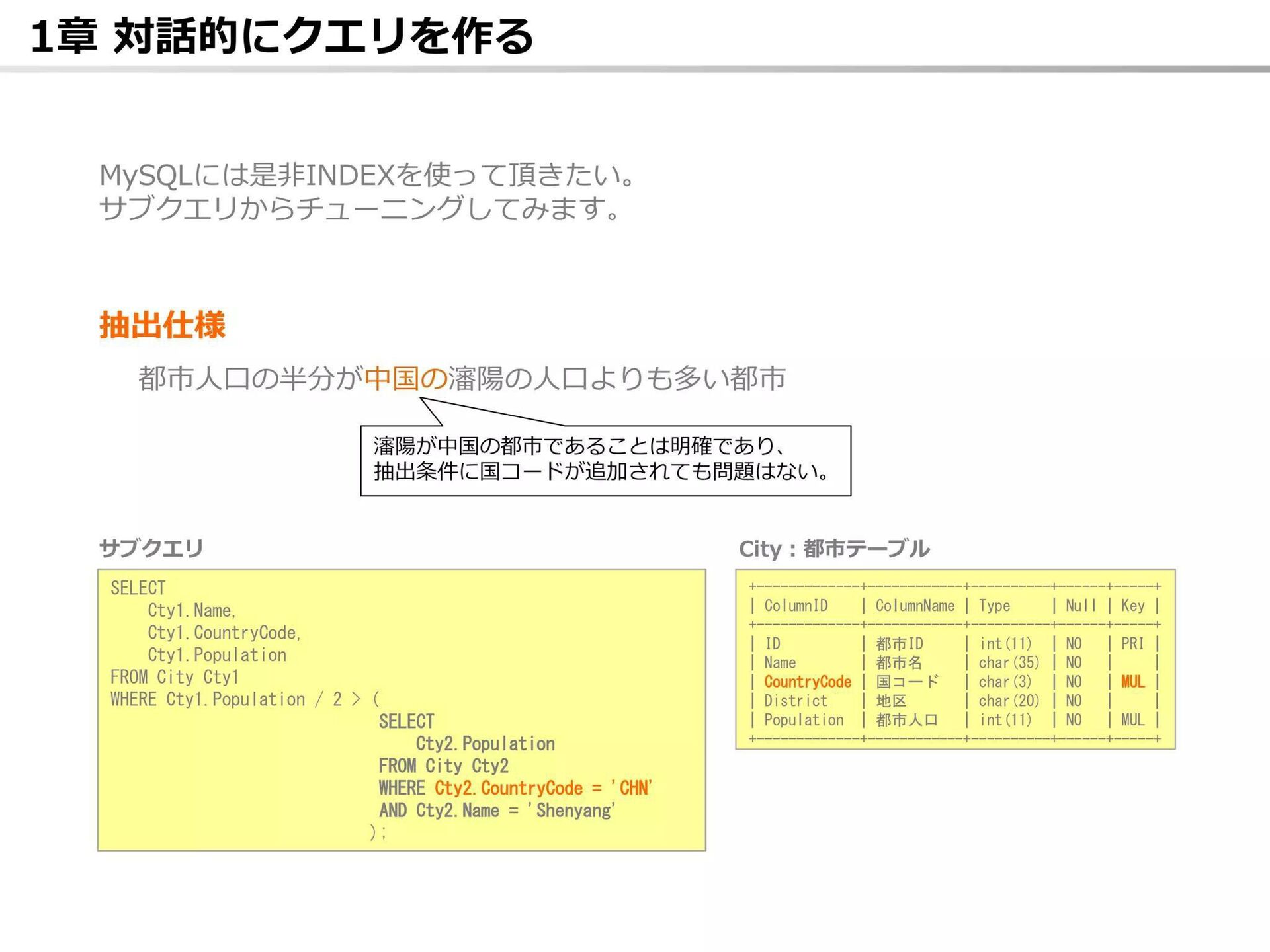
Task: Click the ColumnName header in the table
Action: click(x=914, y=606)
